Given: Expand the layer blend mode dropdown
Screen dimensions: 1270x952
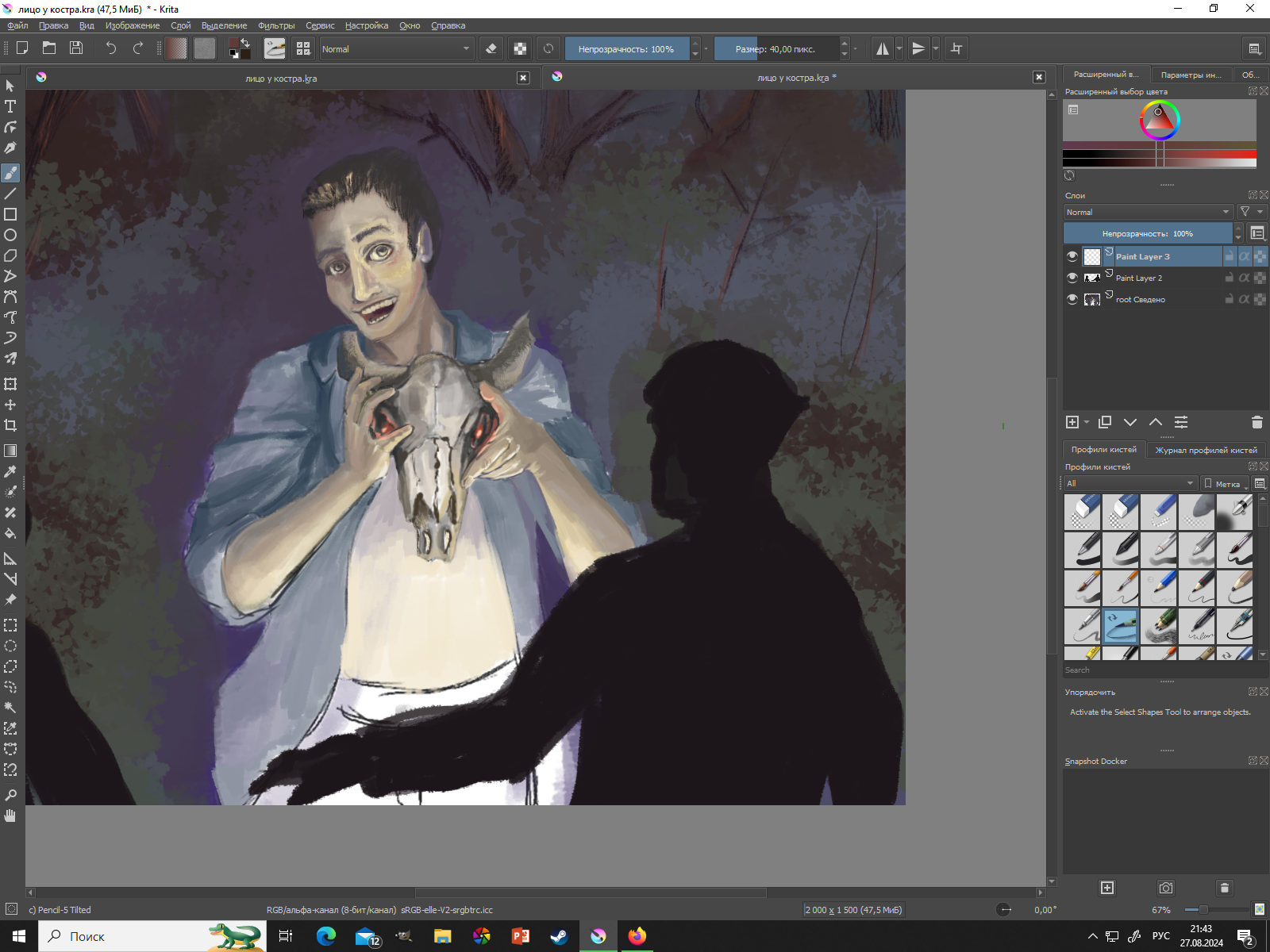Looking at the screenshot, I should [x=1147, y=212].
